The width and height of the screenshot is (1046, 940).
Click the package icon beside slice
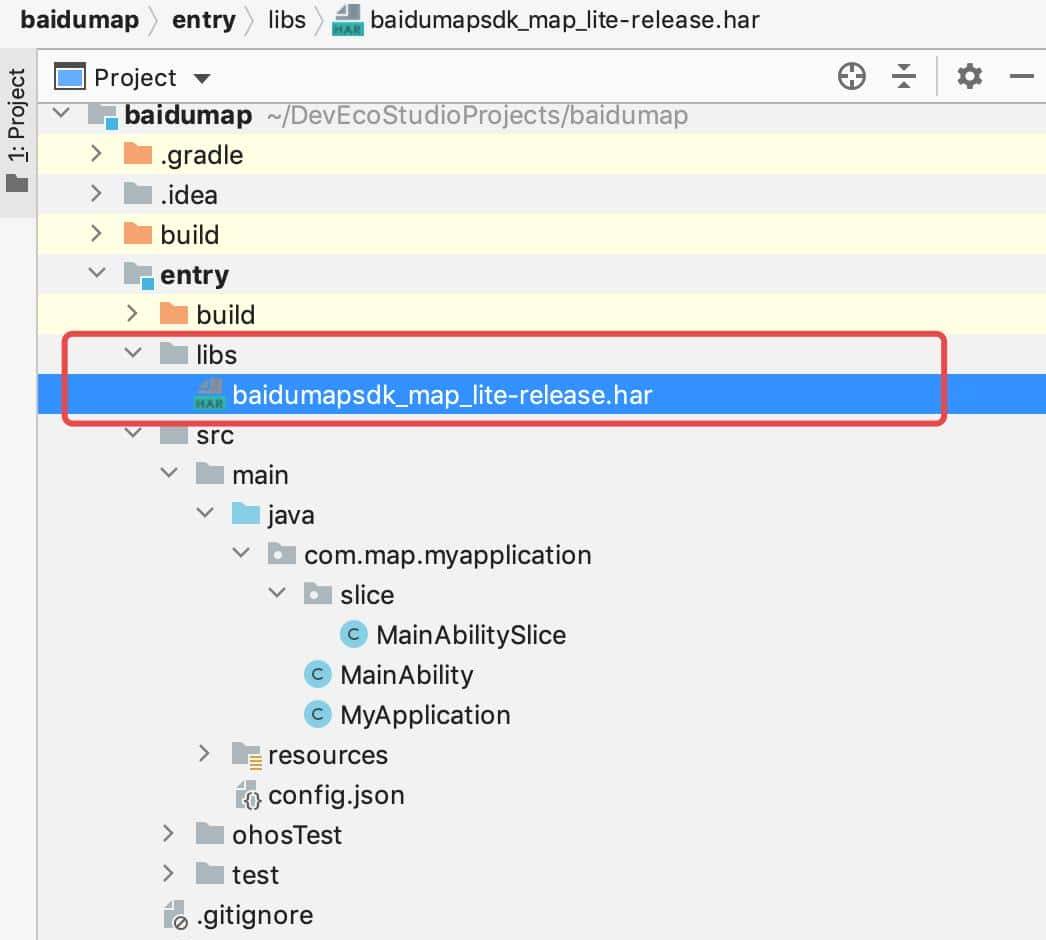click(318, 593)
